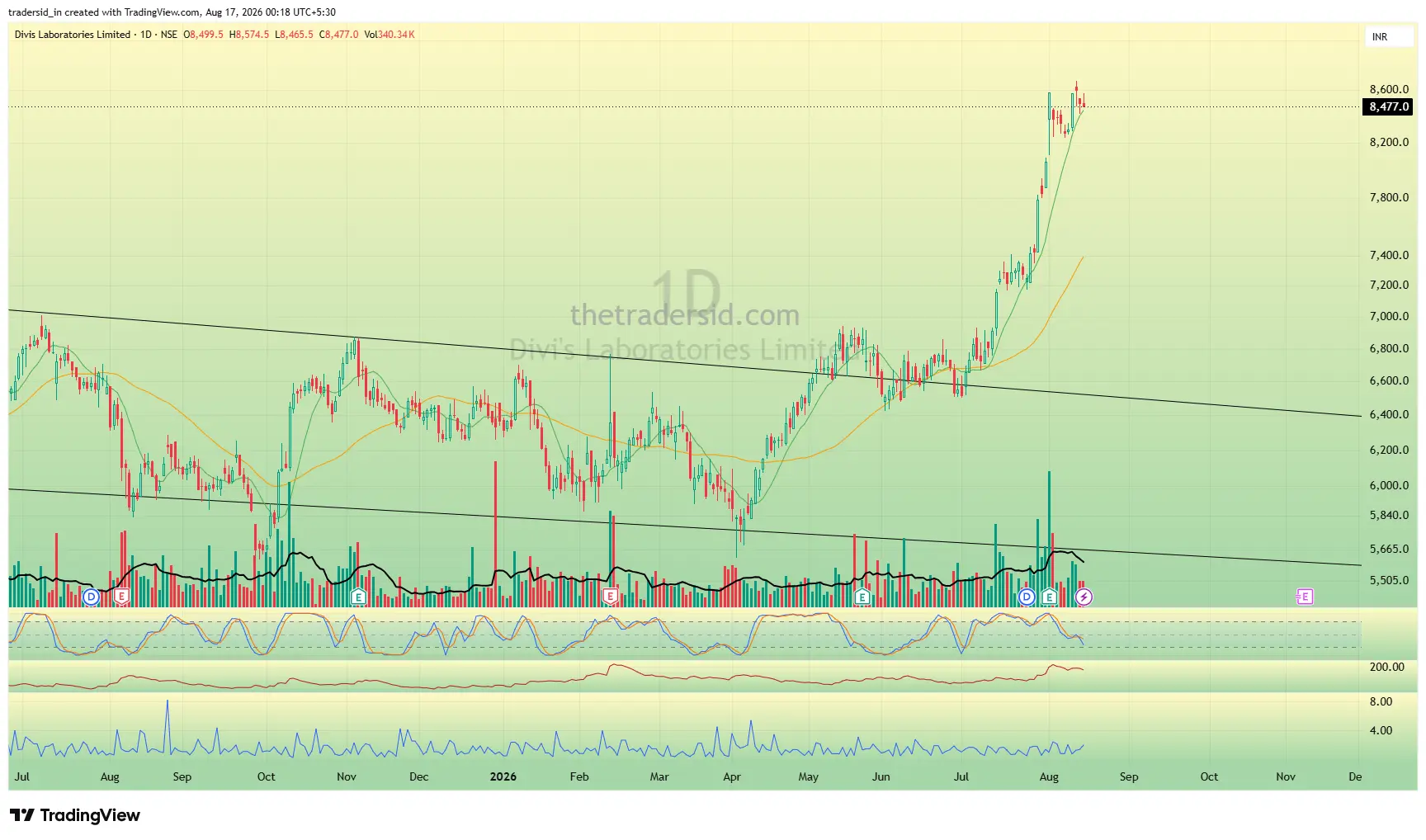
Task: Click the TradingView logo
Action: [75, 815]
